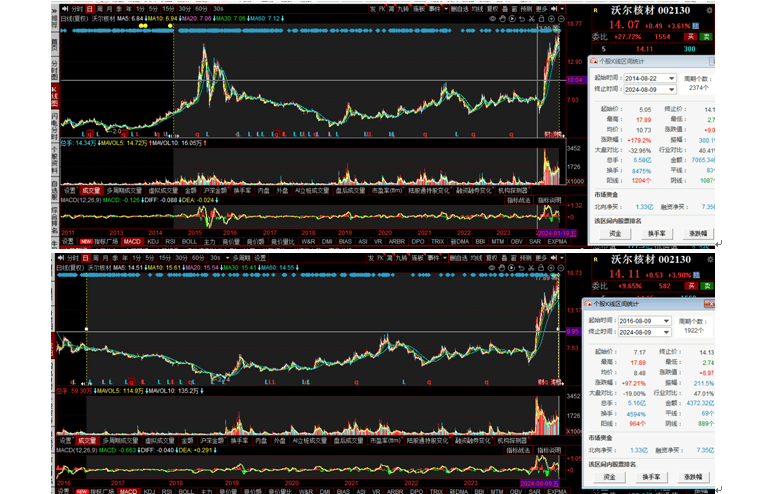Select KDJ indicator tab in top chart
This screenshot has height=494, width=767.
[153, 242]
